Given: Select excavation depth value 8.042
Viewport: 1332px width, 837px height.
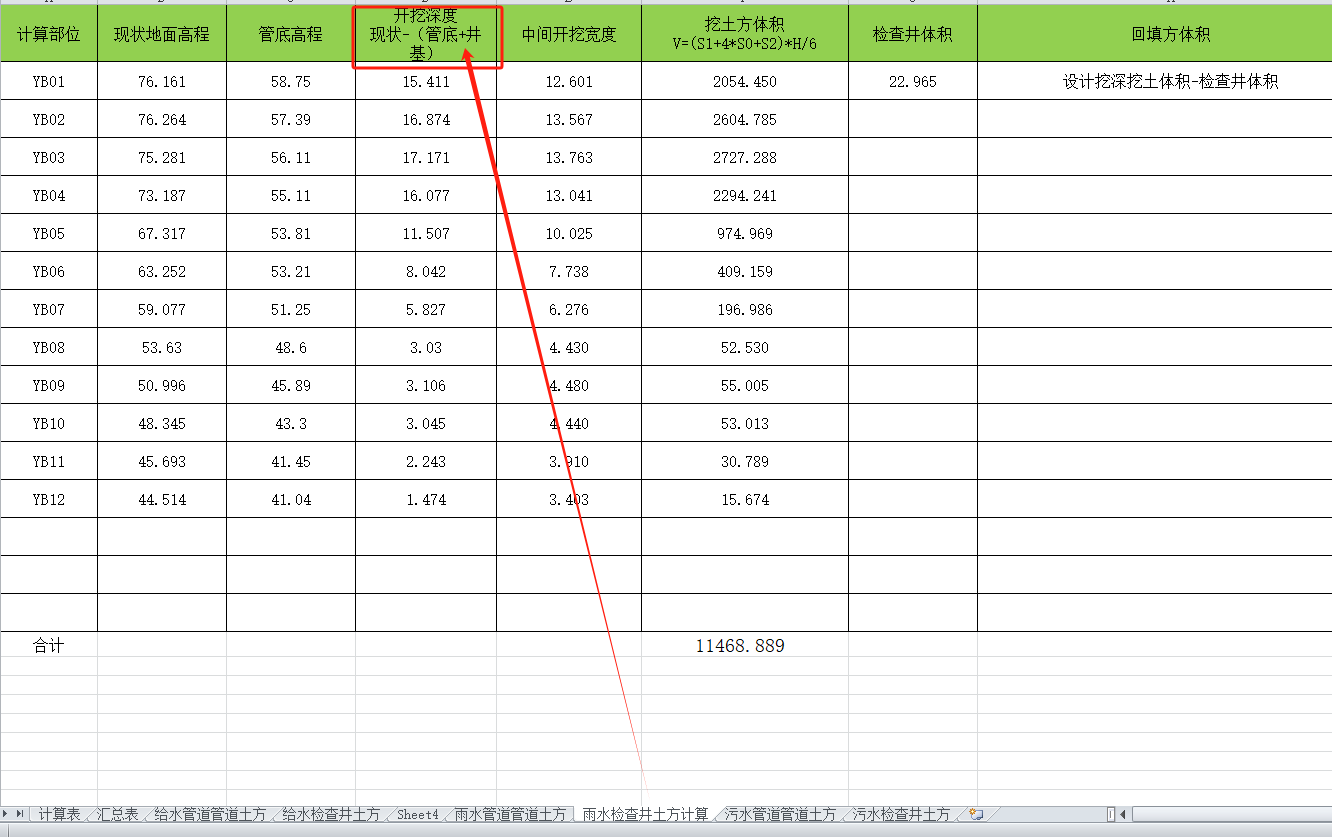Looking at the screenshot, I should 426,271.
